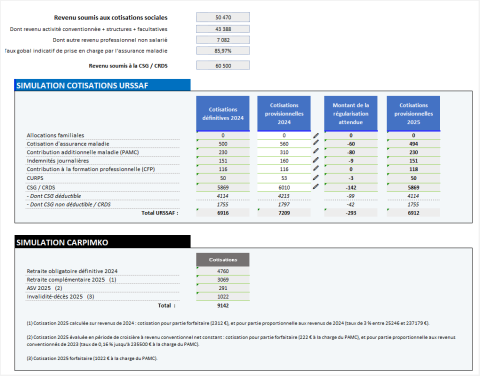Click the Cotisations provisionnelles 2025 header
This screenshot has height=376, width=480.
point(413,114)
